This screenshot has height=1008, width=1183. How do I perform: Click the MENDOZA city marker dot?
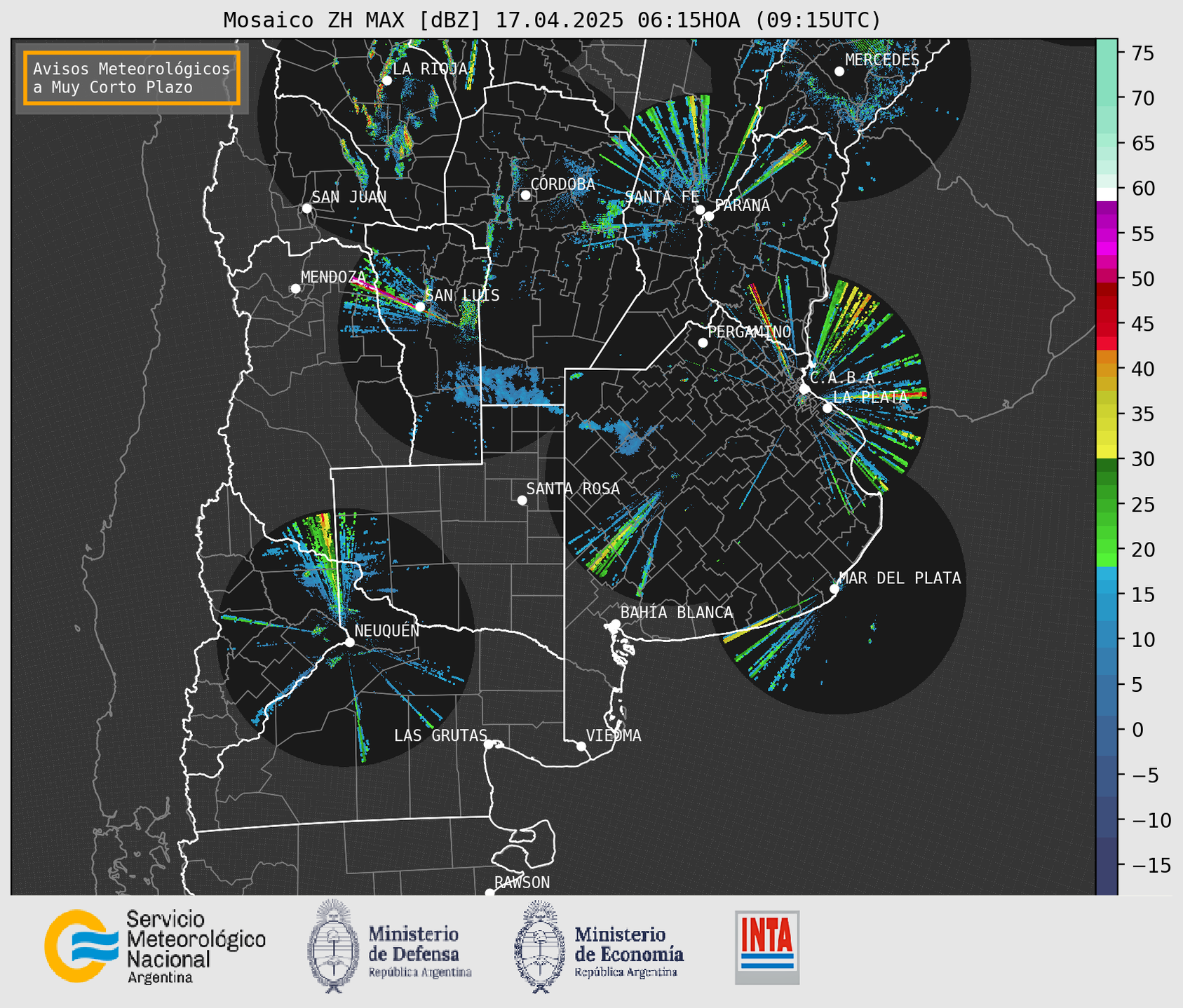pos(295,289)
